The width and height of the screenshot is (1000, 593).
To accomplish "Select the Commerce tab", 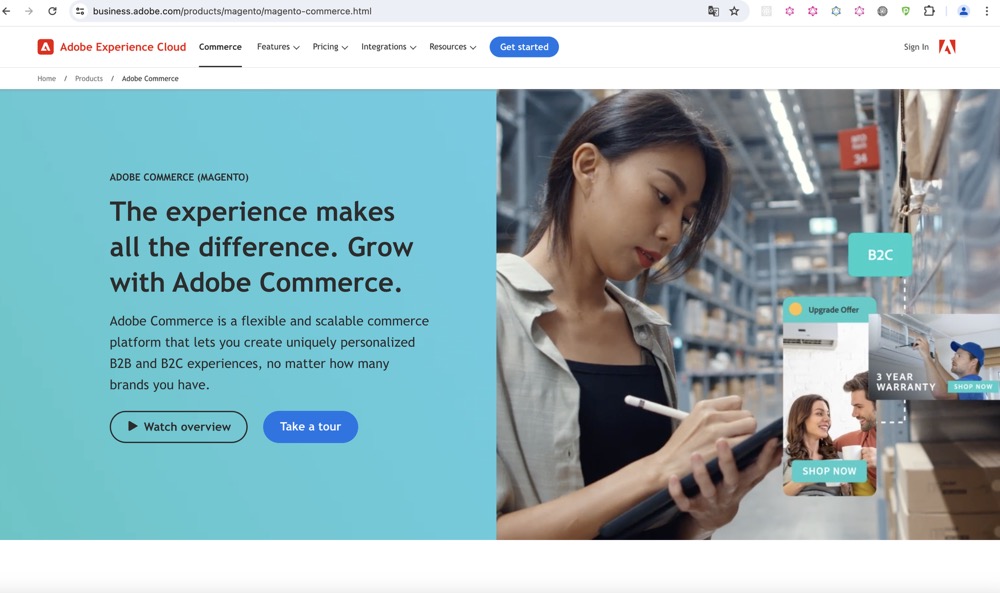I will click(x=220, y=47).
